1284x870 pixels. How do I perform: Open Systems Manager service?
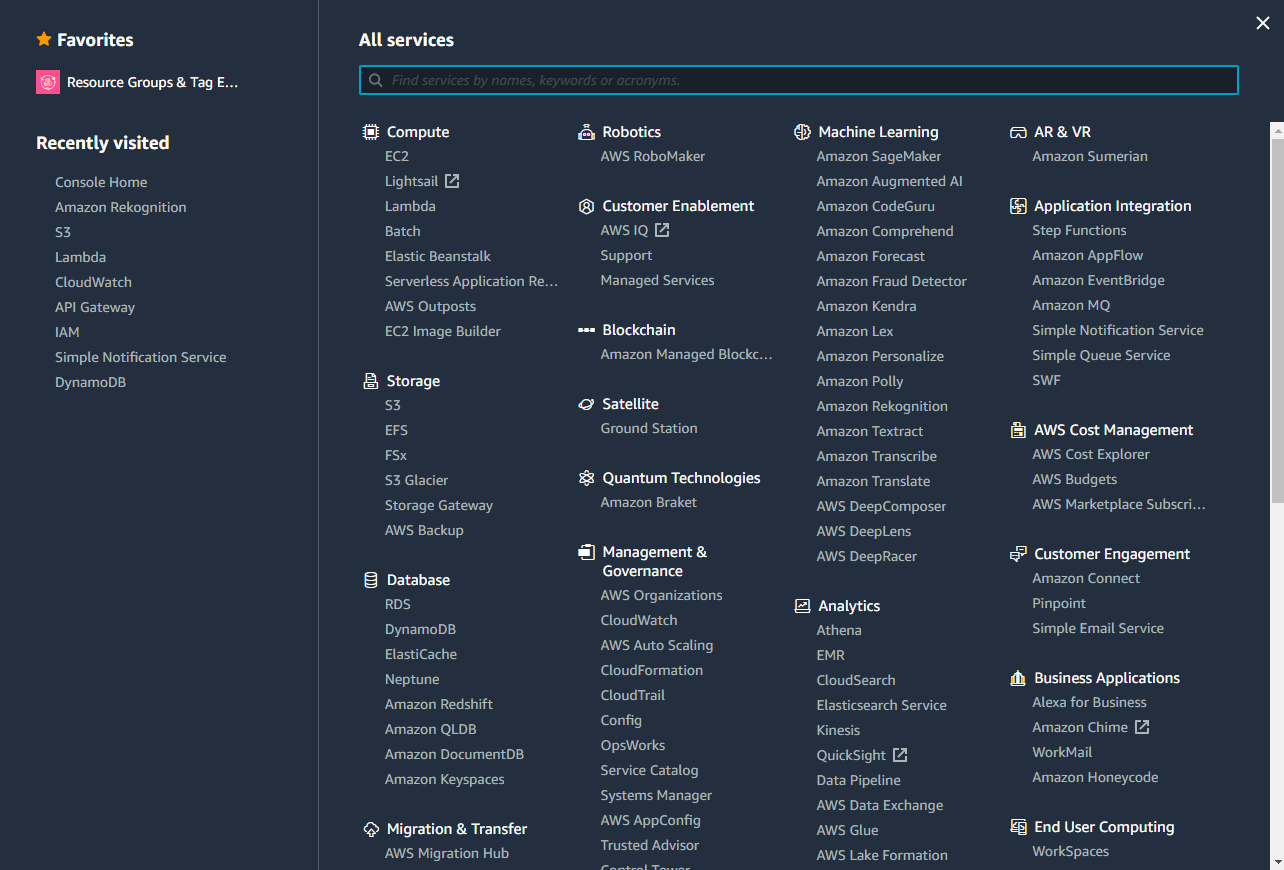tap(657, 795)
